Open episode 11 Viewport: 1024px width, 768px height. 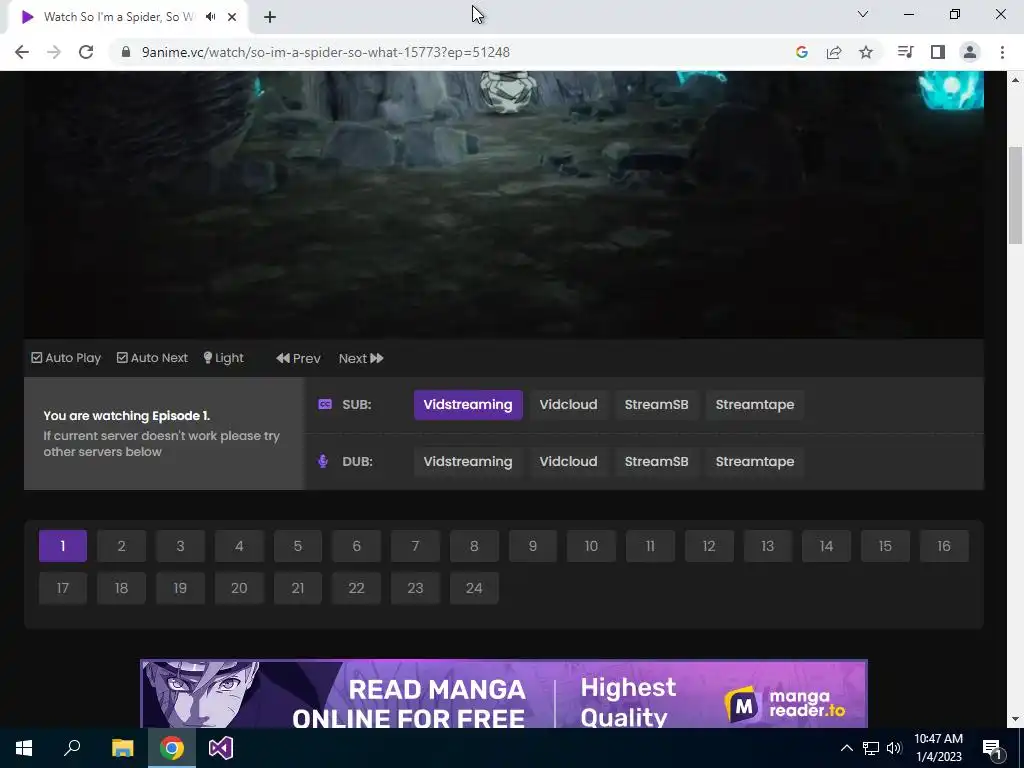click(x=650, y=546)
